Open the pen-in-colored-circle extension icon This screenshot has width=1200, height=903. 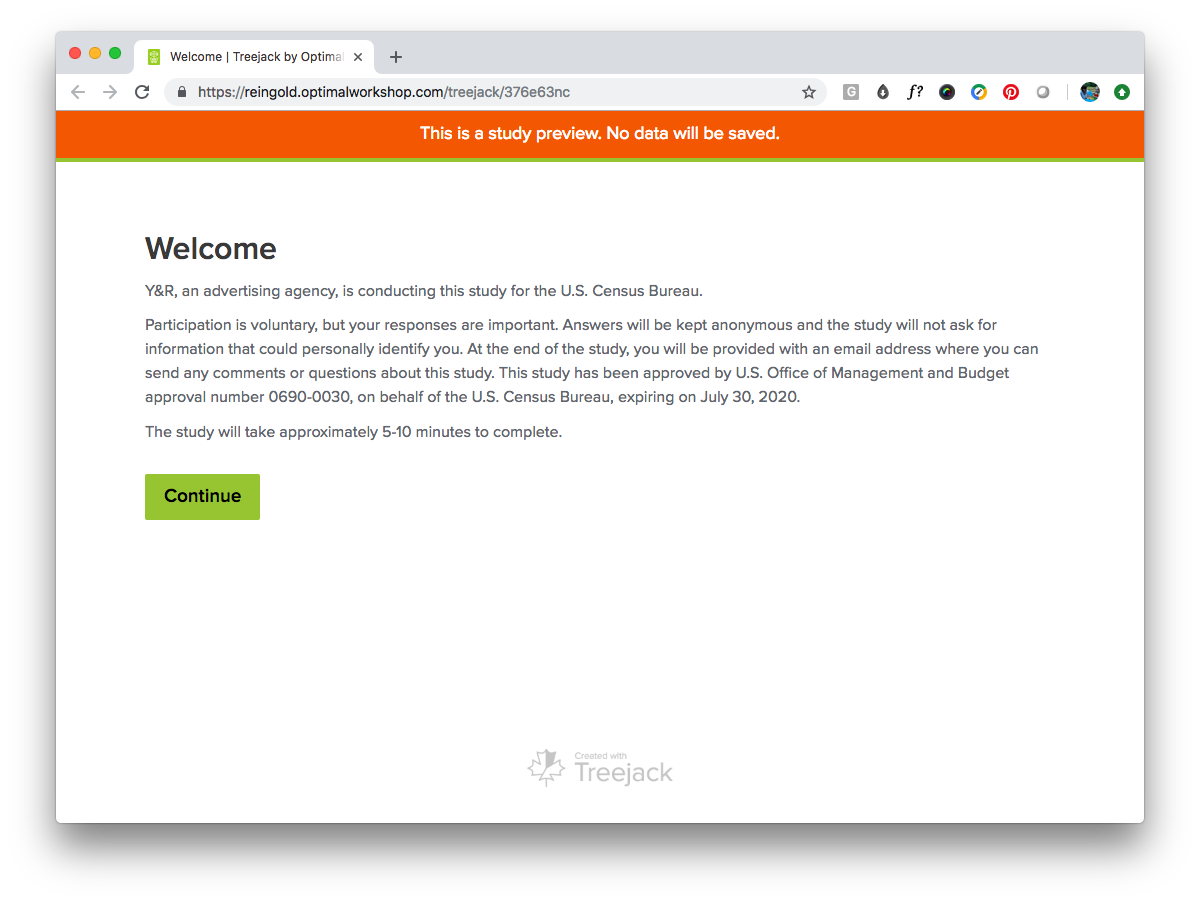[x=979, y=92]
